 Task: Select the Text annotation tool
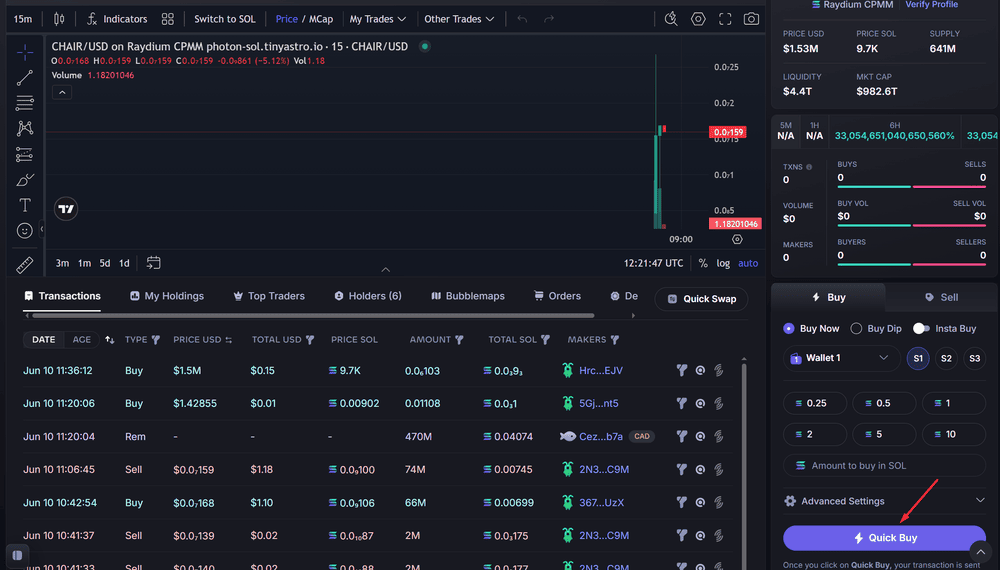tap(25, 205)
